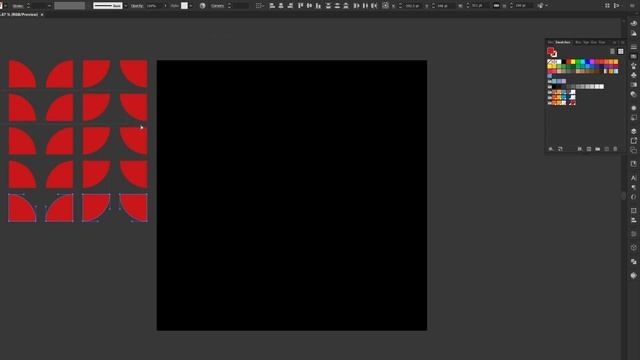Open the Color panel icon atop right dock
This screenshot has width=640, height=360.
[633, 24]
